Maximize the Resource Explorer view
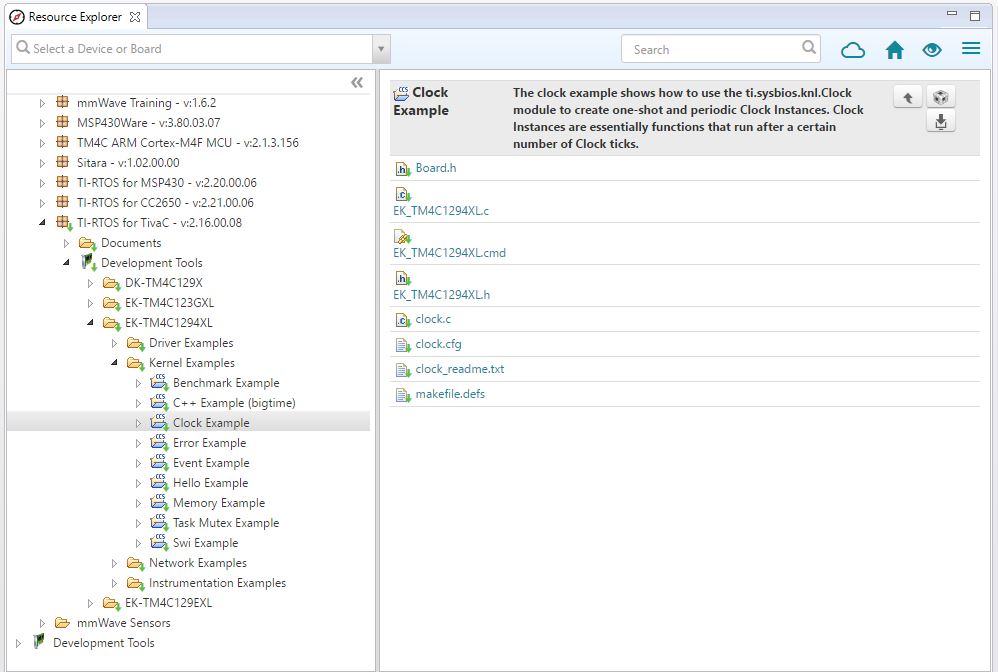Screen dimensions: 998x672 click(x=975, y=16)
